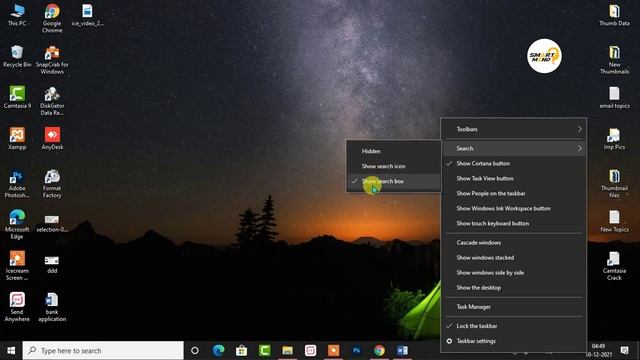Open SnapCrab for Windows shortcut
This screenshot has height=360, width=640.
[52, 60]
